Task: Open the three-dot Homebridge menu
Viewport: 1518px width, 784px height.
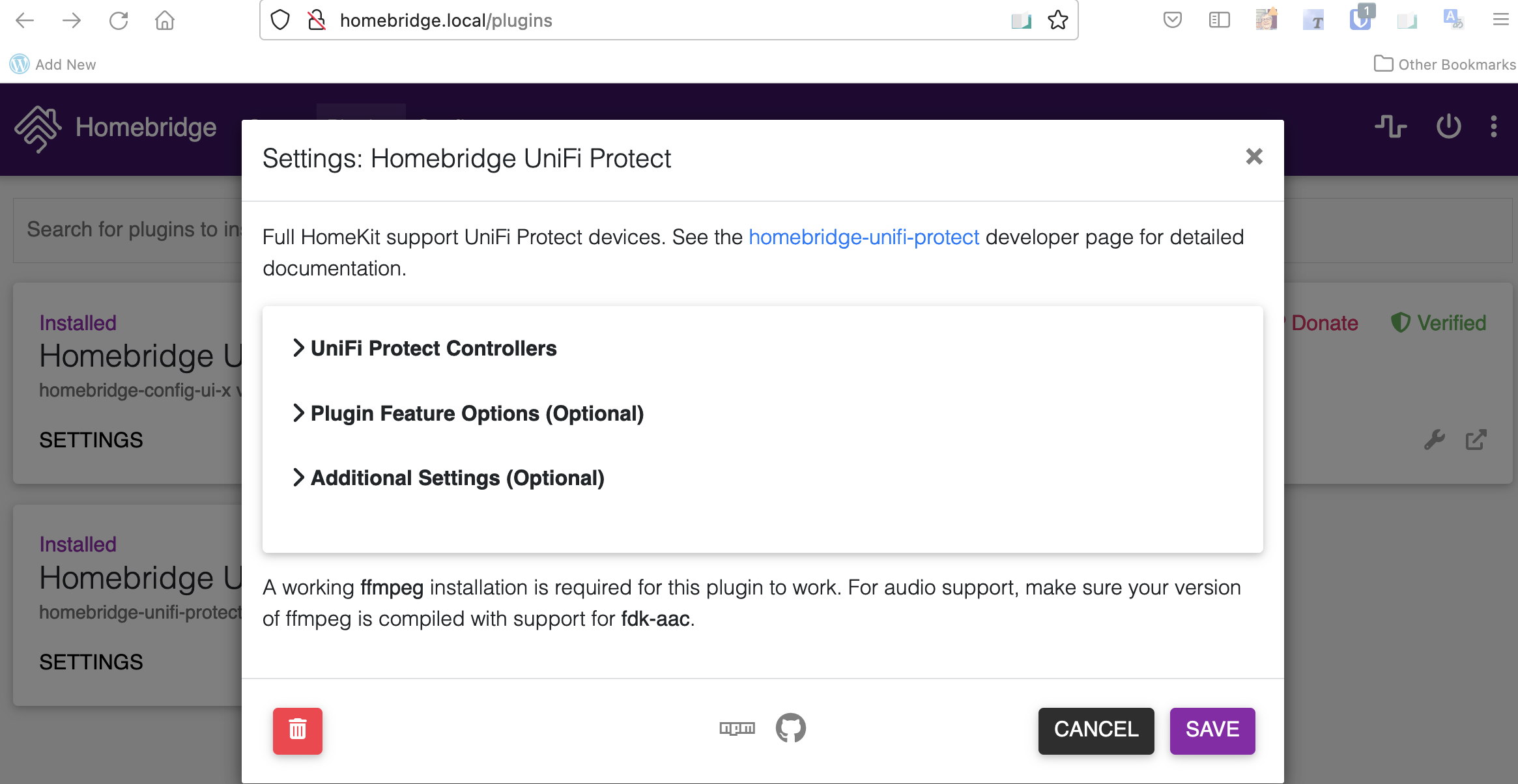Action: pyautogui.click(x=1494, y=126)
